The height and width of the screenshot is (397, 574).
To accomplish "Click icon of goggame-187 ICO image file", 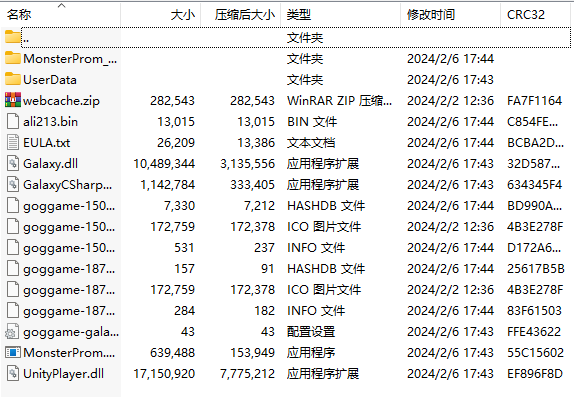I will 12,289.
